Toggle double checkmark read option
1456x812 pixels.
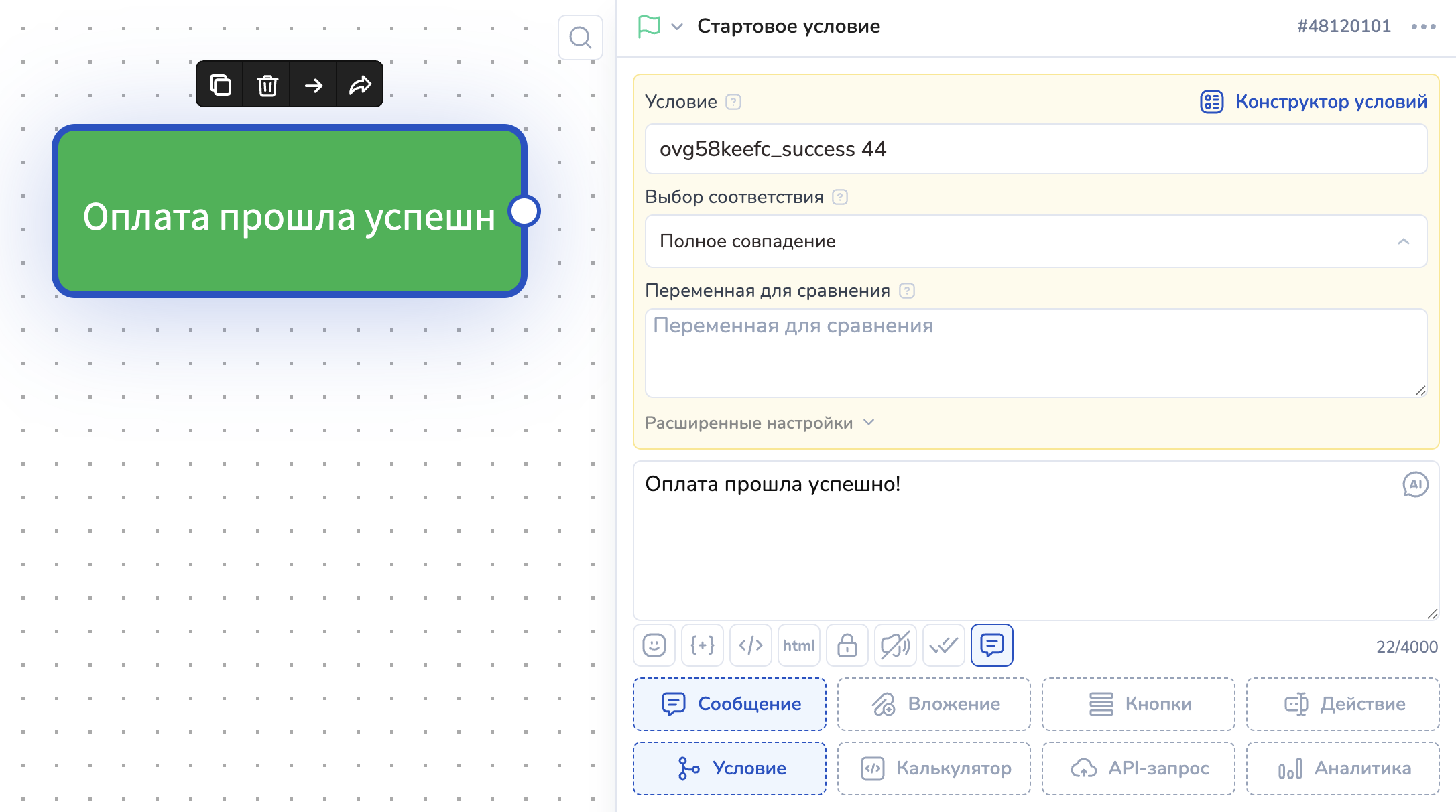[x=943, y=645]
